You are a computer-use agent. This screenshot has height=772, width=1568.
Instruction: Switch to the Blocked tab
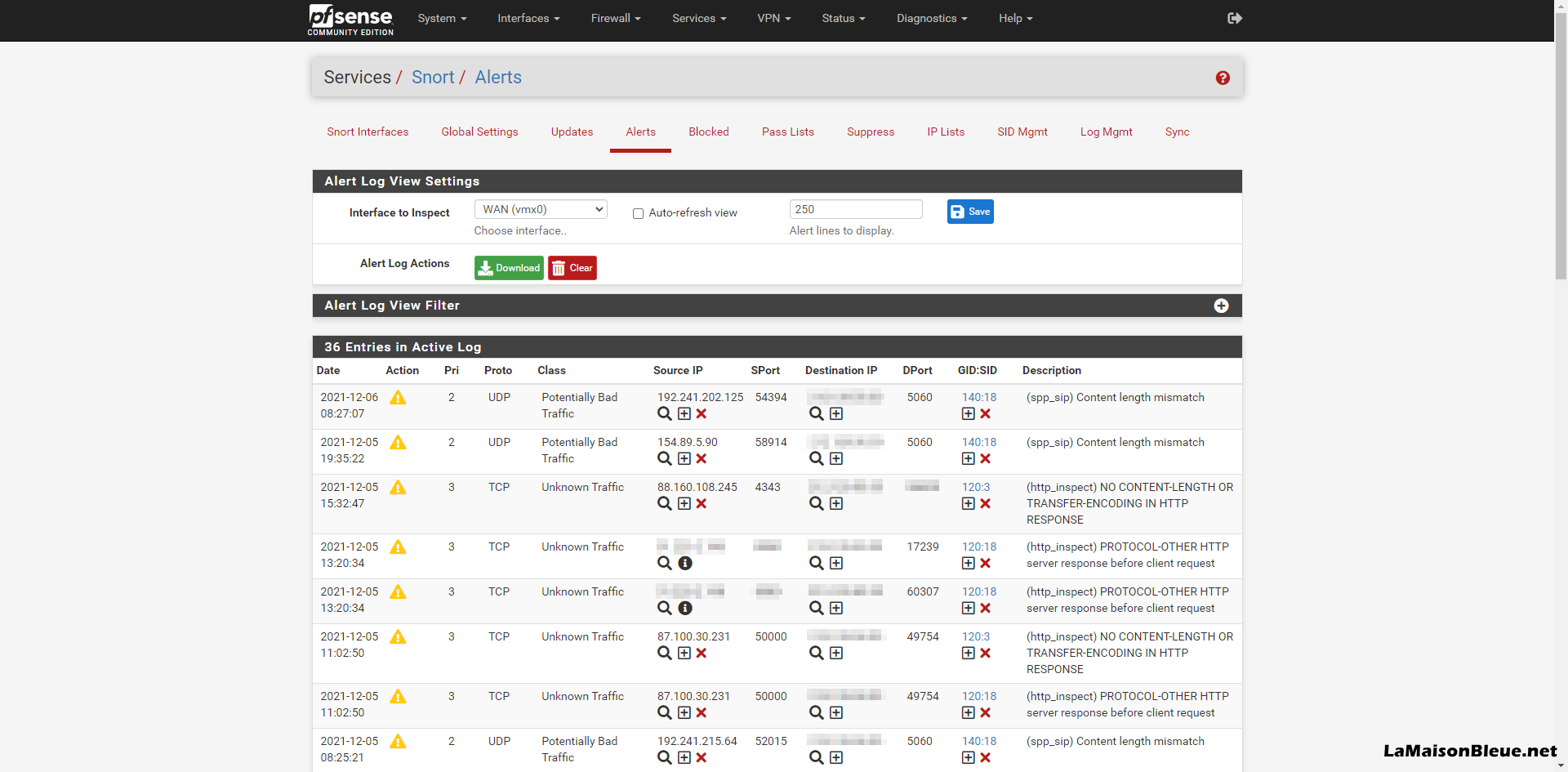tap(708, 132)
